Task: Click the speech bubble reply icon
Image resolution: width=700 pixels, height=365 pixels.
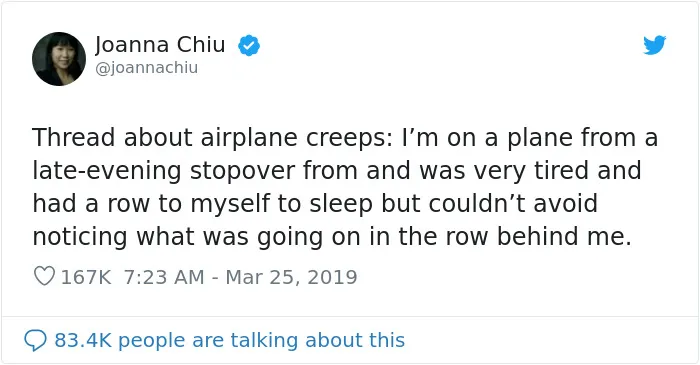Action: pyautogui.click(x=35, y=340)
